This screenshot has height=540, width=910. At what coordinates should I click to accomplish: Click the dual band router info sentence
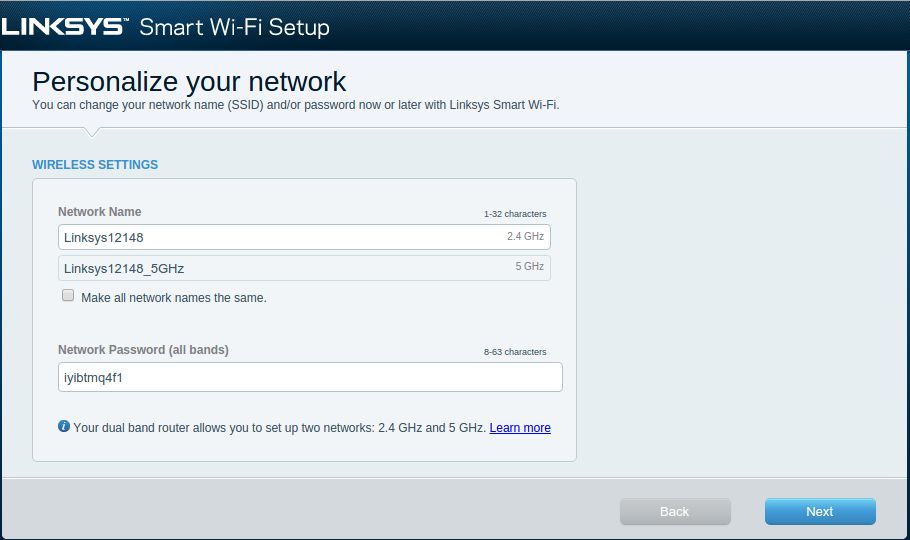pos(280,428)
